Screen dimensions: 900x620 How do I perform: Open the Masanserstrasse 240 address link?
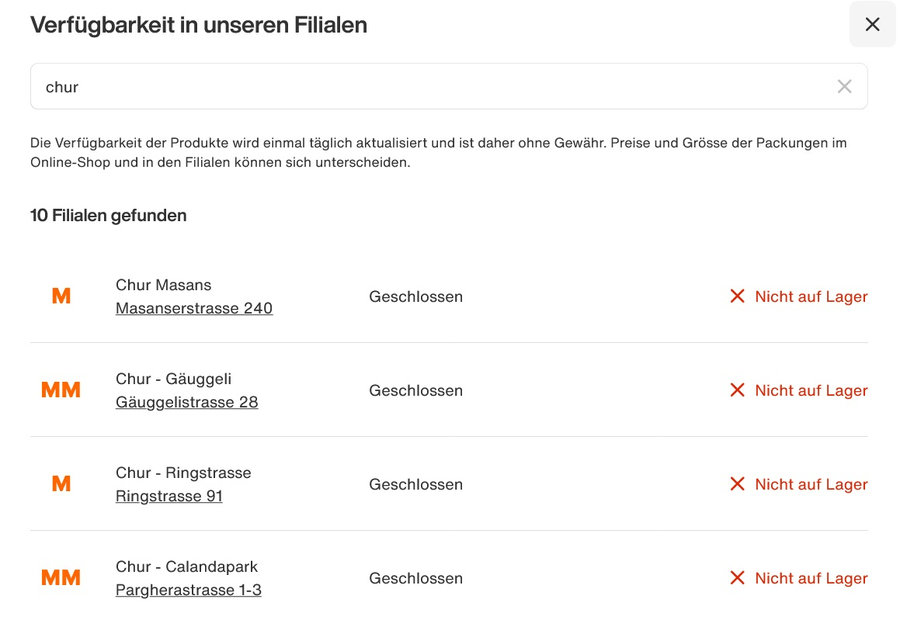(194, 308)
